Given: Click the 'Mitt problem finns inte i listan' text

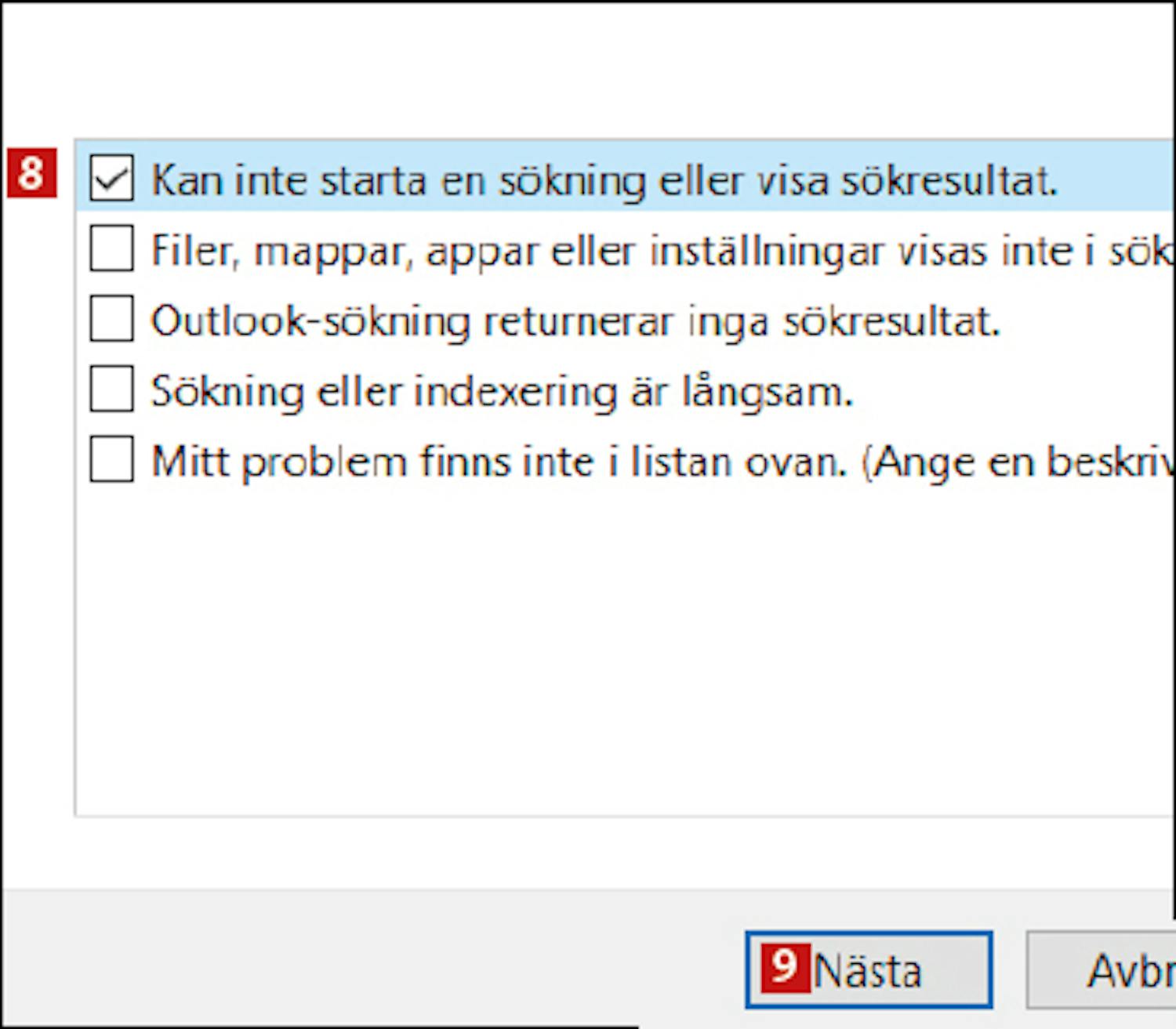Looking at the screenshot, I should point(662,462).
